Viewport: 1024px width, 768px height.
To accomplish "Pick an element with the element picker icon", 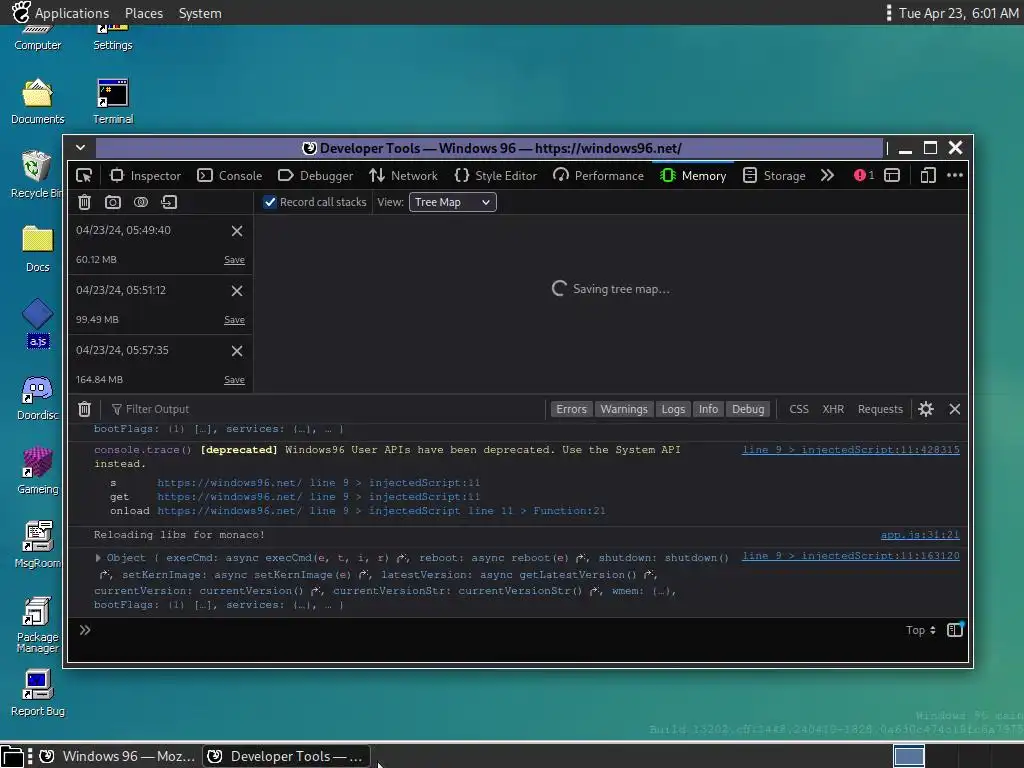I will coord(84,176).
